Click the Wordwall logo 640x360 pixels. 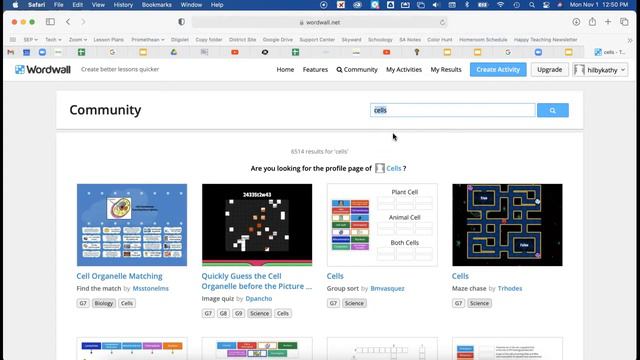tap(43, 69)
